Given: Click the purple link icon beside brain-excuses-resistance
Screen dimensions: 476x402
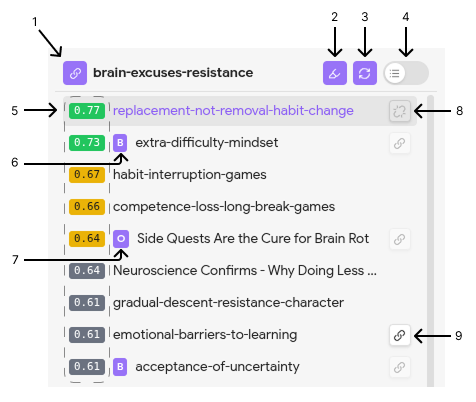Looking at the screenshot, I should [x=75, y=73].
